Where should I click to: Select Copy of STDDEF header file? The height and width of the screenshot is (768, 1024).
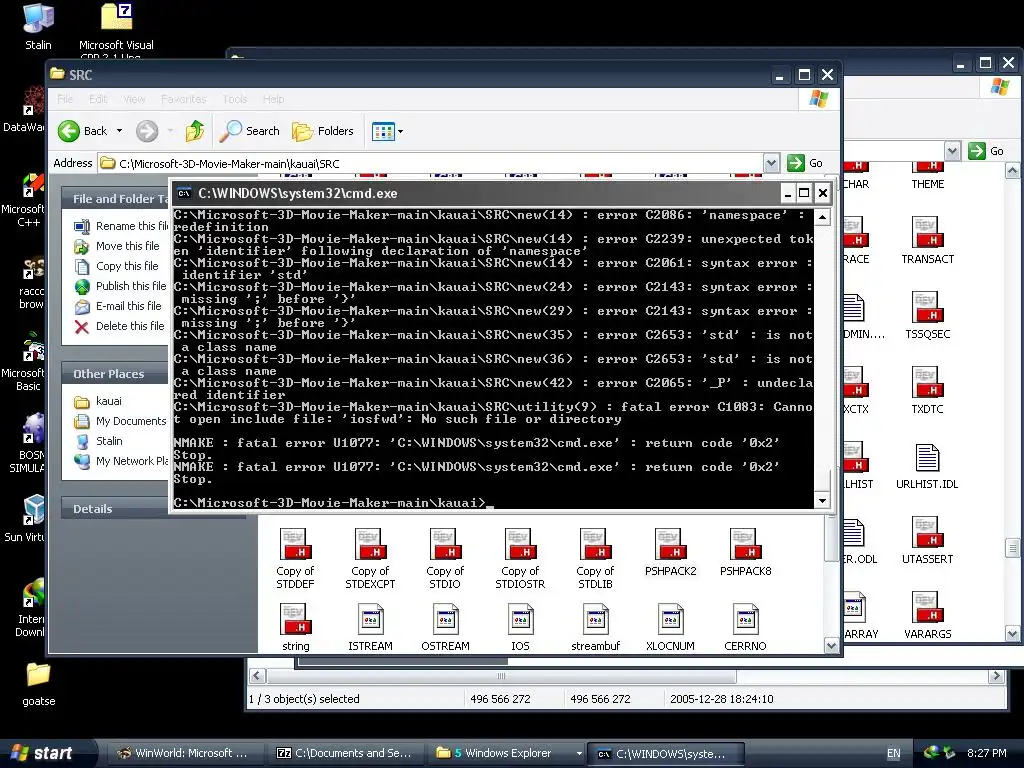(295, 559)
